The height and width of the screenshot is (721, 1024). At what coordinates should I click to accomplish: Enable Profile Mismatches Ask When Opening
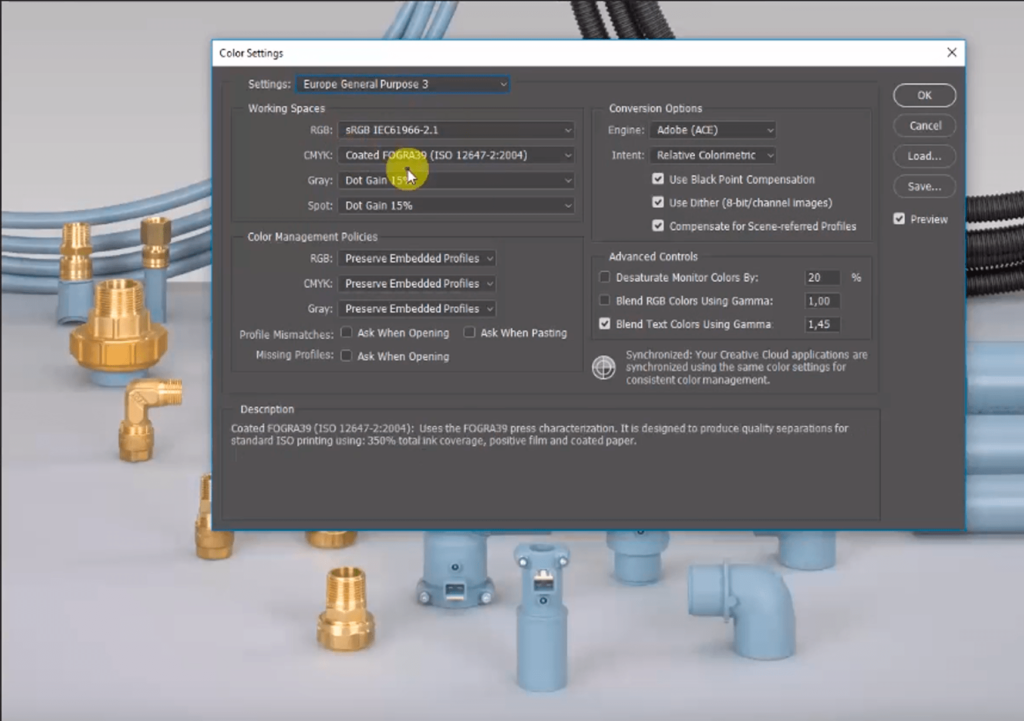click(347, 332)
